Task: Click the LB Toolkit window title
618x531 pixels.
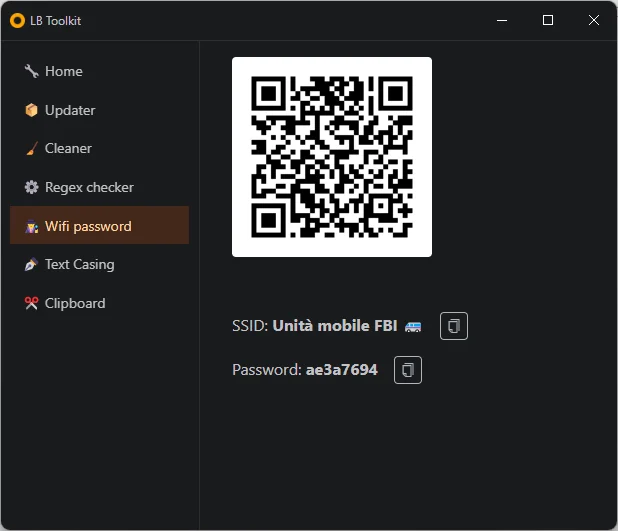Action: tap(56, 20)
